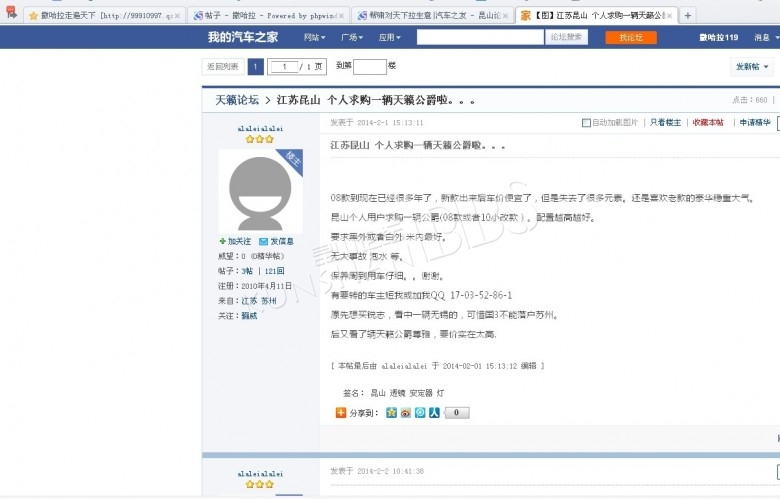Focus the forum search input field
Screen dimensions: 780x499
click(x=480, y=37)
